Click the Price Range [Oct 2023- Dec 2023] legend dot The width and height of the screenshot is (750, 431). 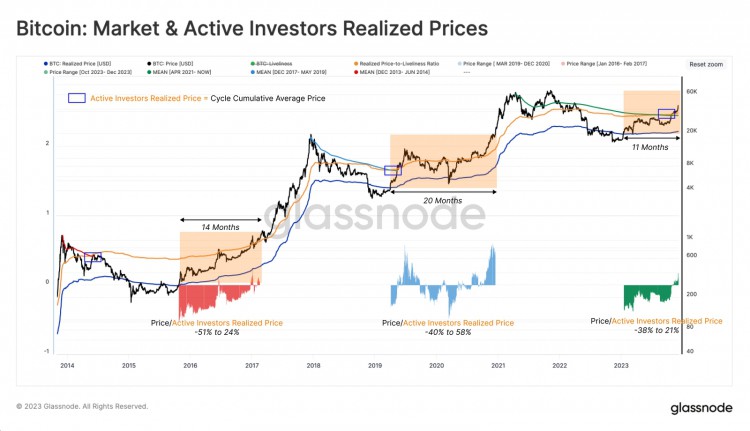point(45,72)
